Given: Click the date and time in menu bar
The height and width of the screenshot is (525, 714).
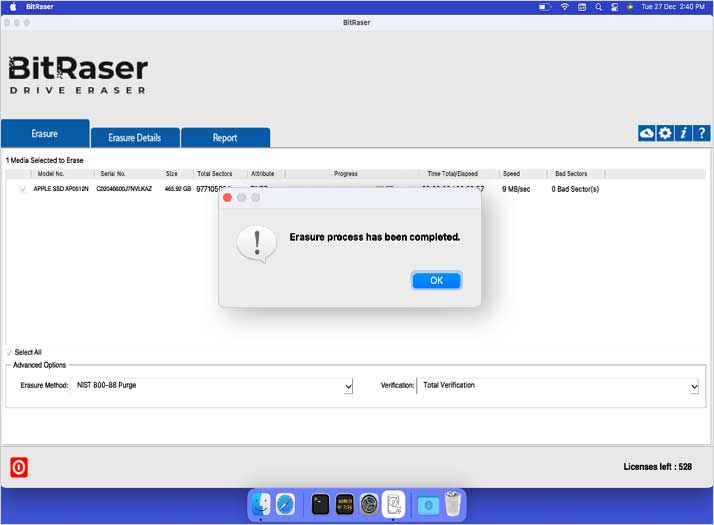Looking at the screenshot, I should coord(673,6).
